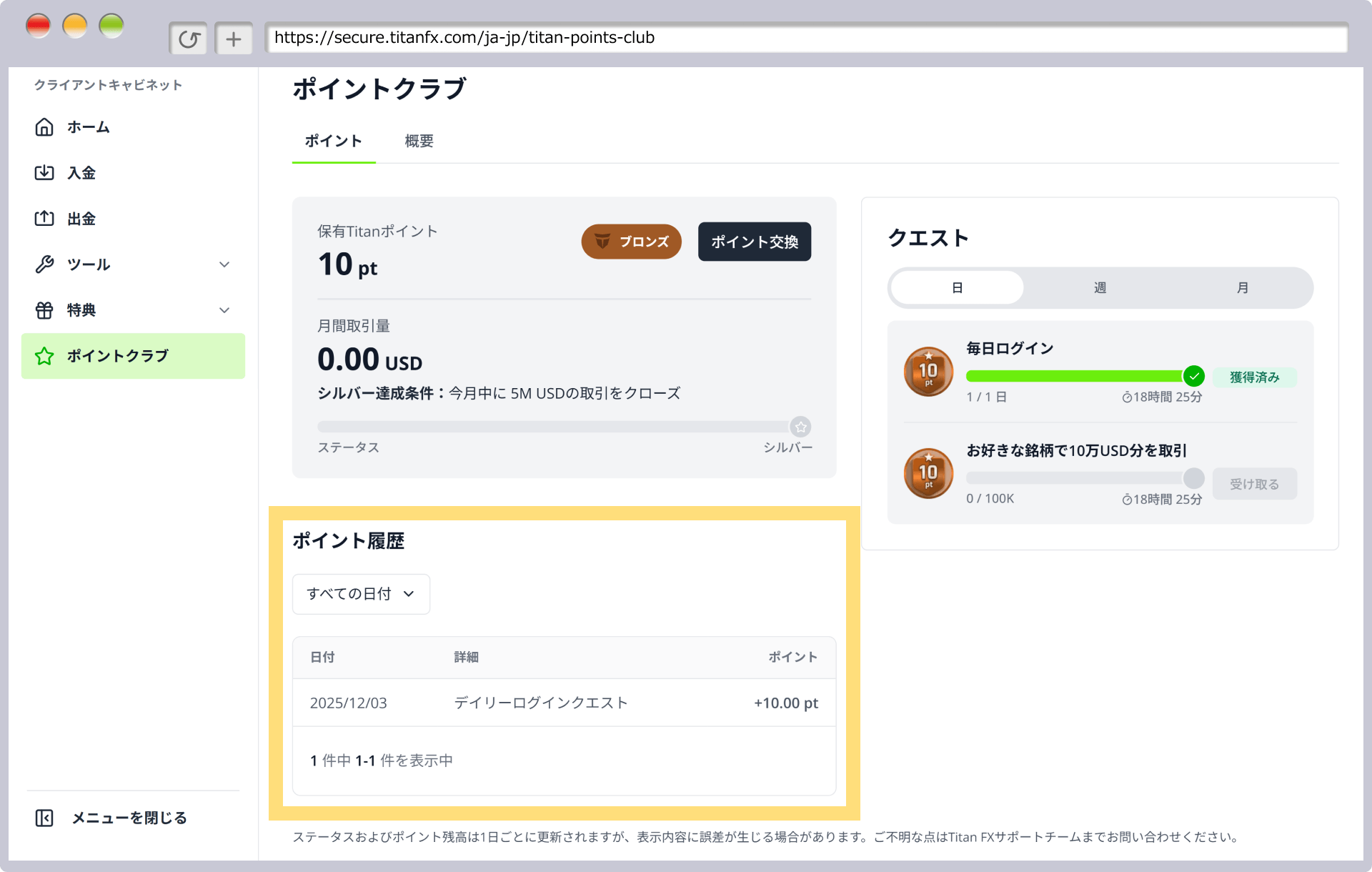Screen dimensions: 1372x872
Task: Open the 出金 (withdrawal) icon
Action: pyautogui.click(x=44, y=218)
